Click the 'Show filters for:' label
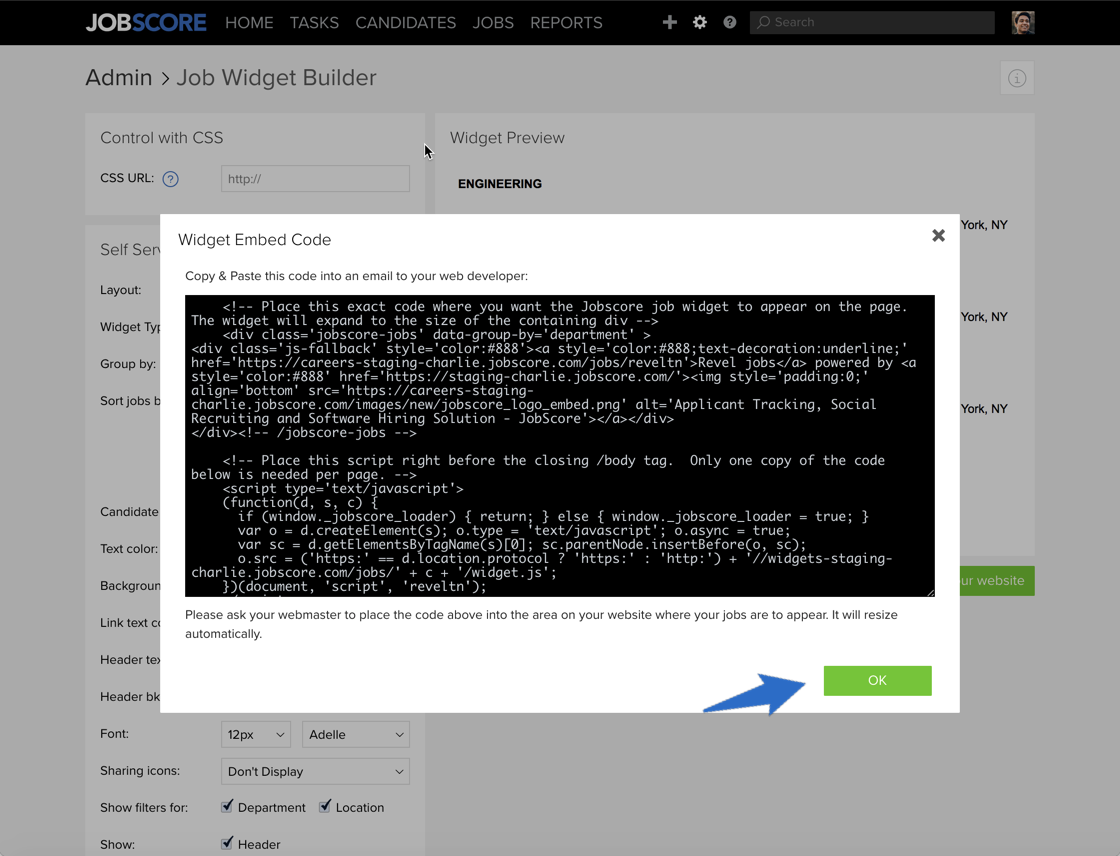Image resolution: width=1120 pixels, height=856 pixels. tap(144, 808)
